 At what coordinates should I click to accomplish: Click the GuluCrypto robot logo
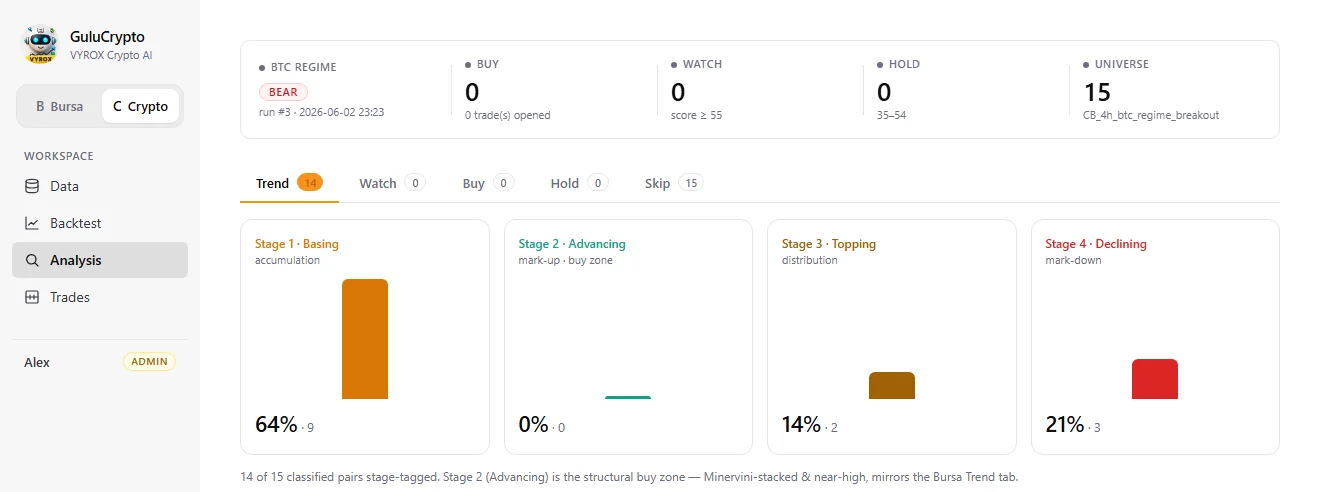click(x=40, y=45)
